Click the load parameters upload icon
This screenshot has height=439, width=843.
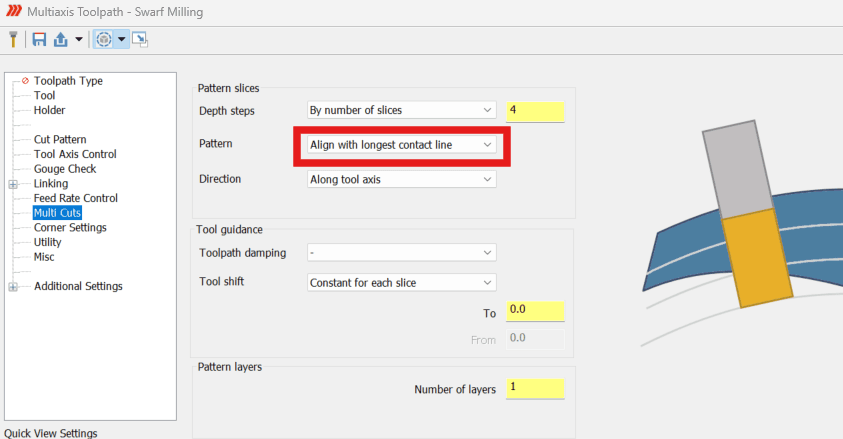click(x=61, y=39)
